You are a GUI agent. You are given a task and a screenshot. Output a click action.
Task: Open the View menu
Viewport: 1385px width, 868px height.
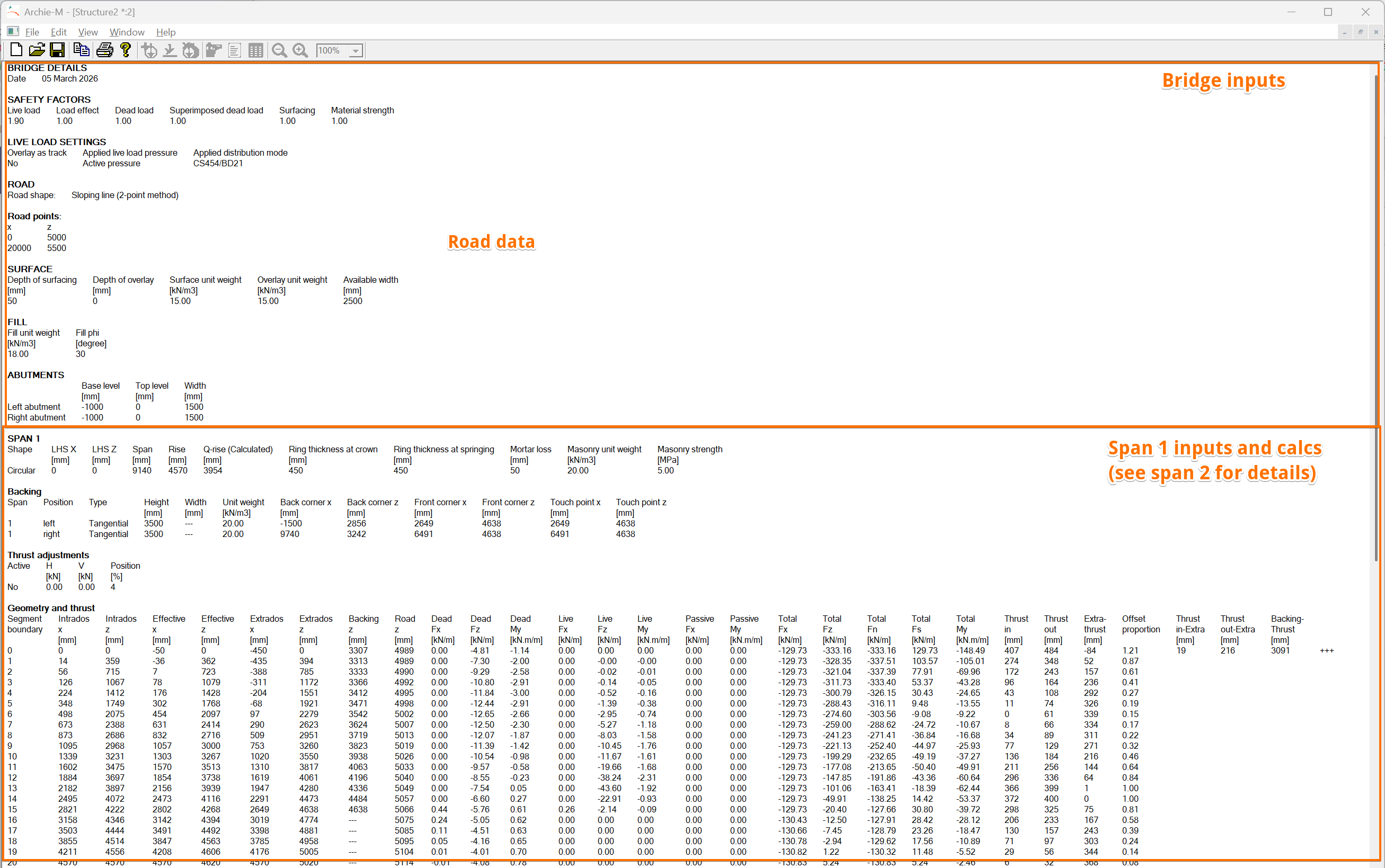coord(88,32)
